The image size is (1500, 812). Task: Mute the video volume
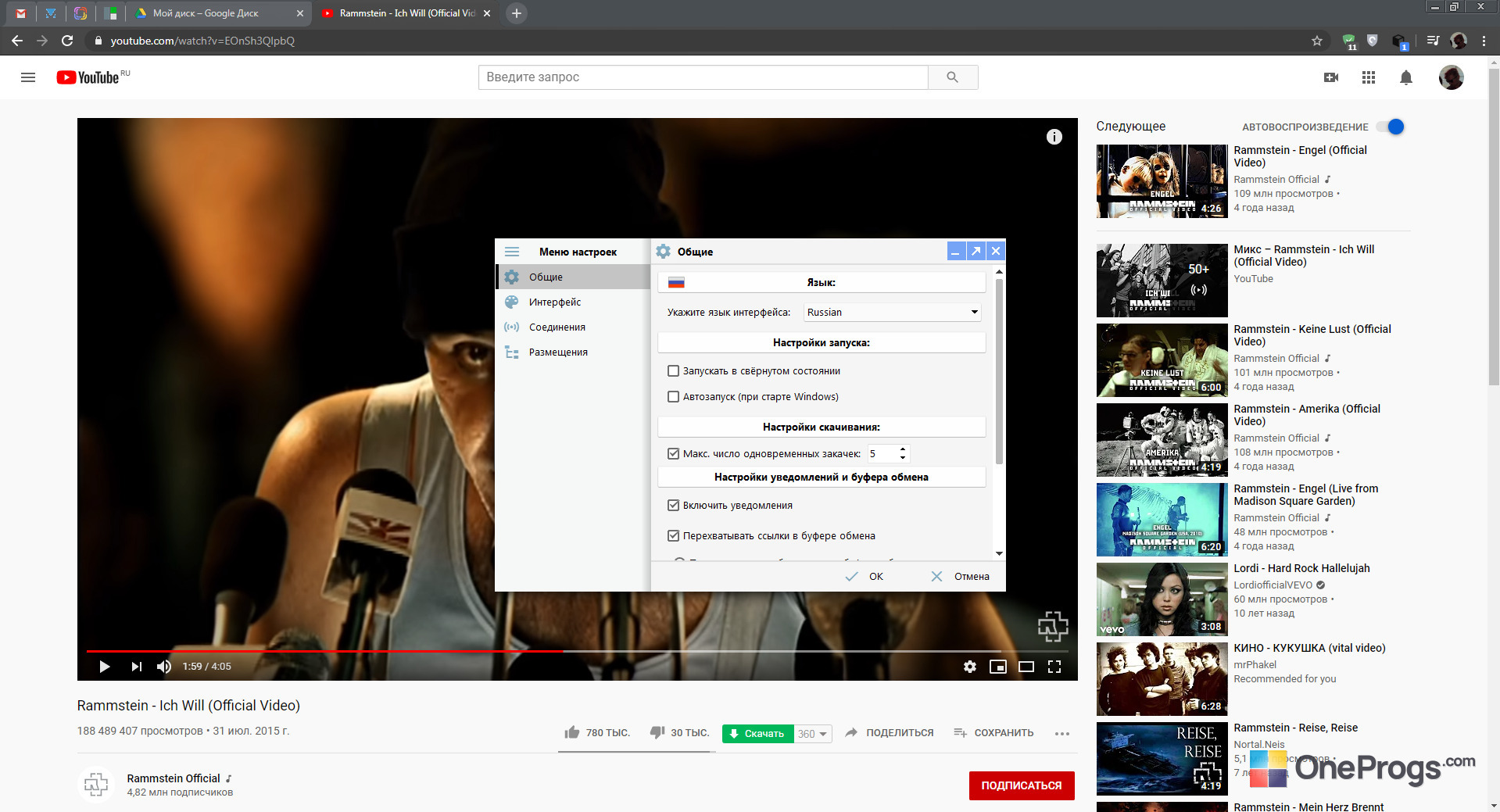click(164, 667)
